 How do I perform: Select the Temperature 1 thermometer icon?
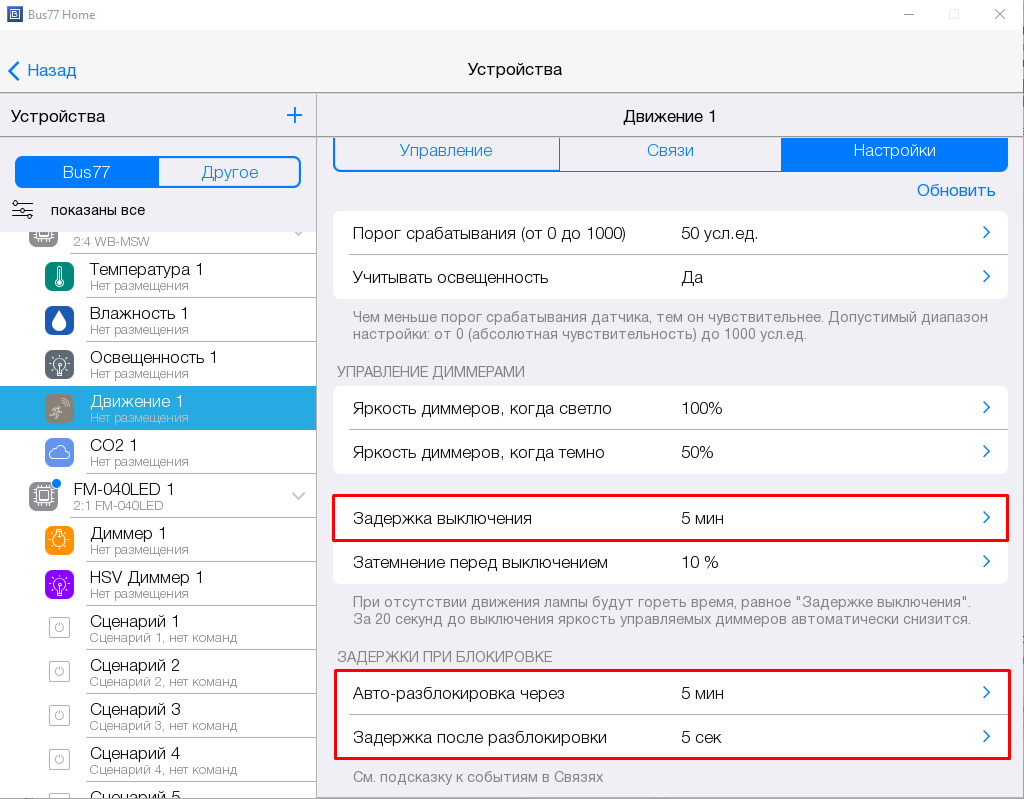[x=60, y=276]
